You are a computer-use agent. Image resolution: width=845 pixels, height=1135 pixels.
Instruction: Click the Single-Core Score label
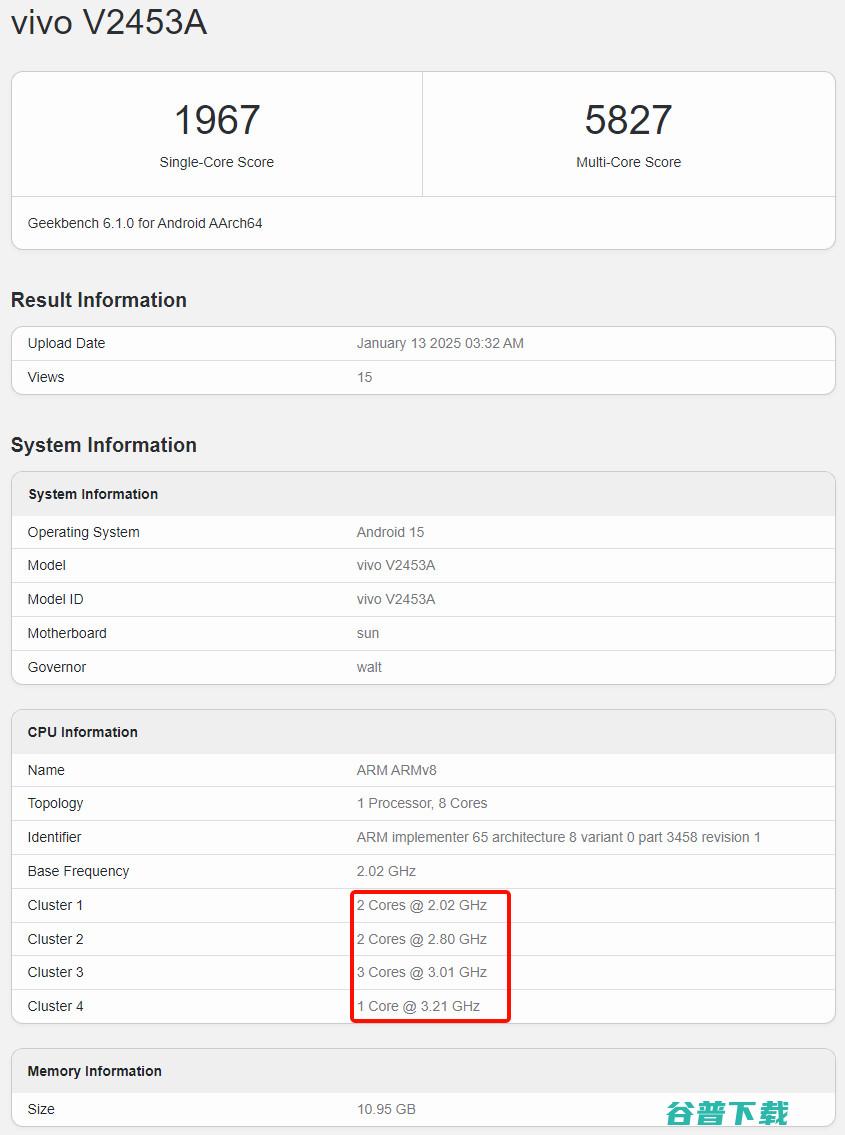click(216, 162)
